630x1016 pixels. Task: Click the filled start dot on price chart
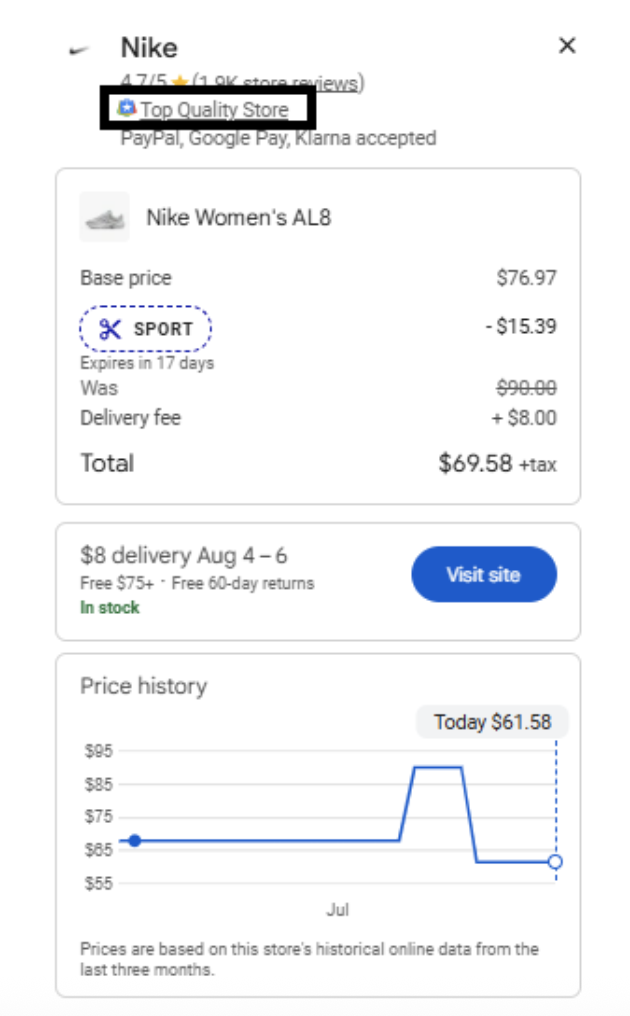[x=135, y=841]
